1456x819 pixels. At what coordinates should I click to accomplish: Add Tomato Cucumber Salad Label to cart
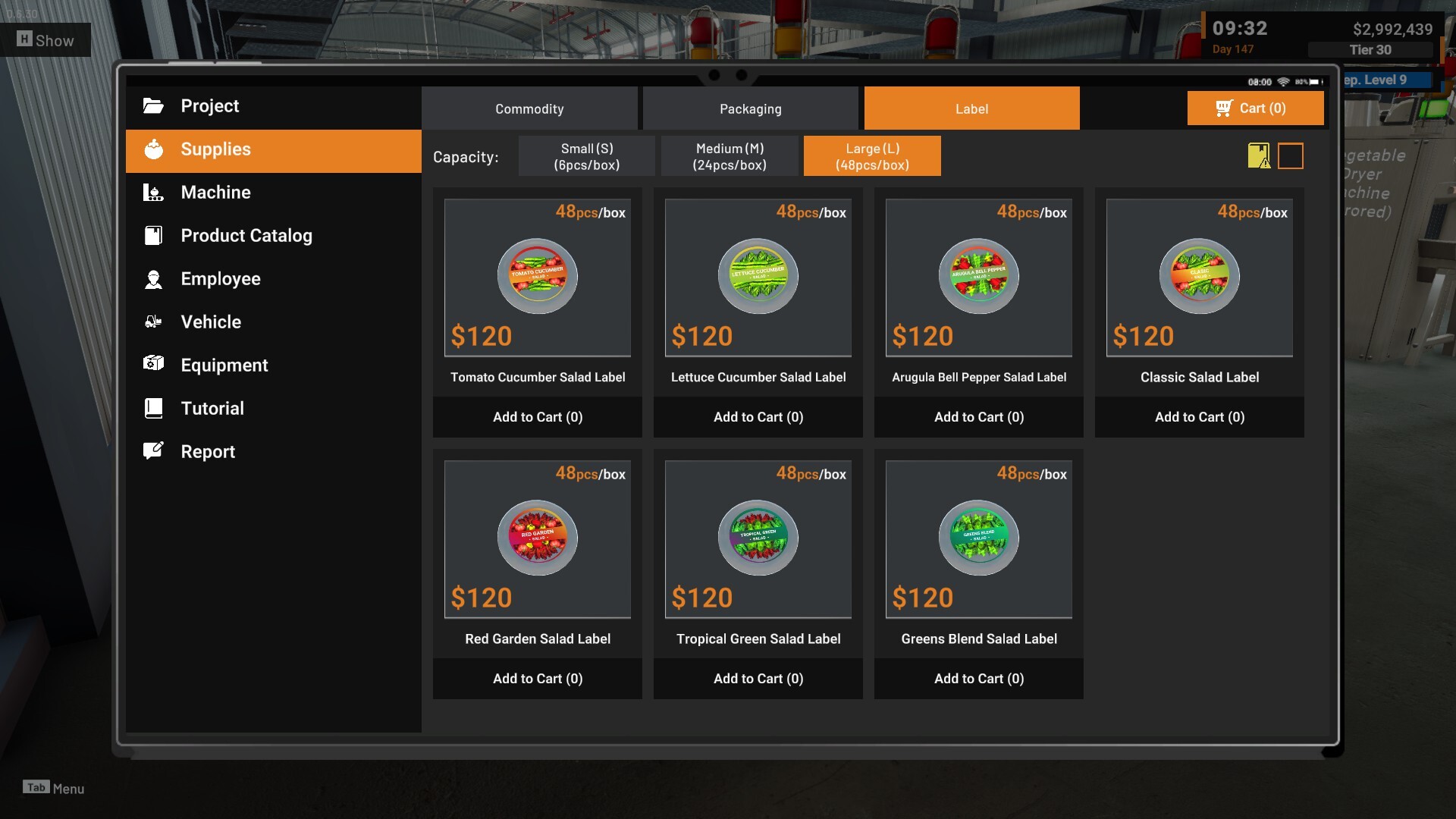coord(538,417)
